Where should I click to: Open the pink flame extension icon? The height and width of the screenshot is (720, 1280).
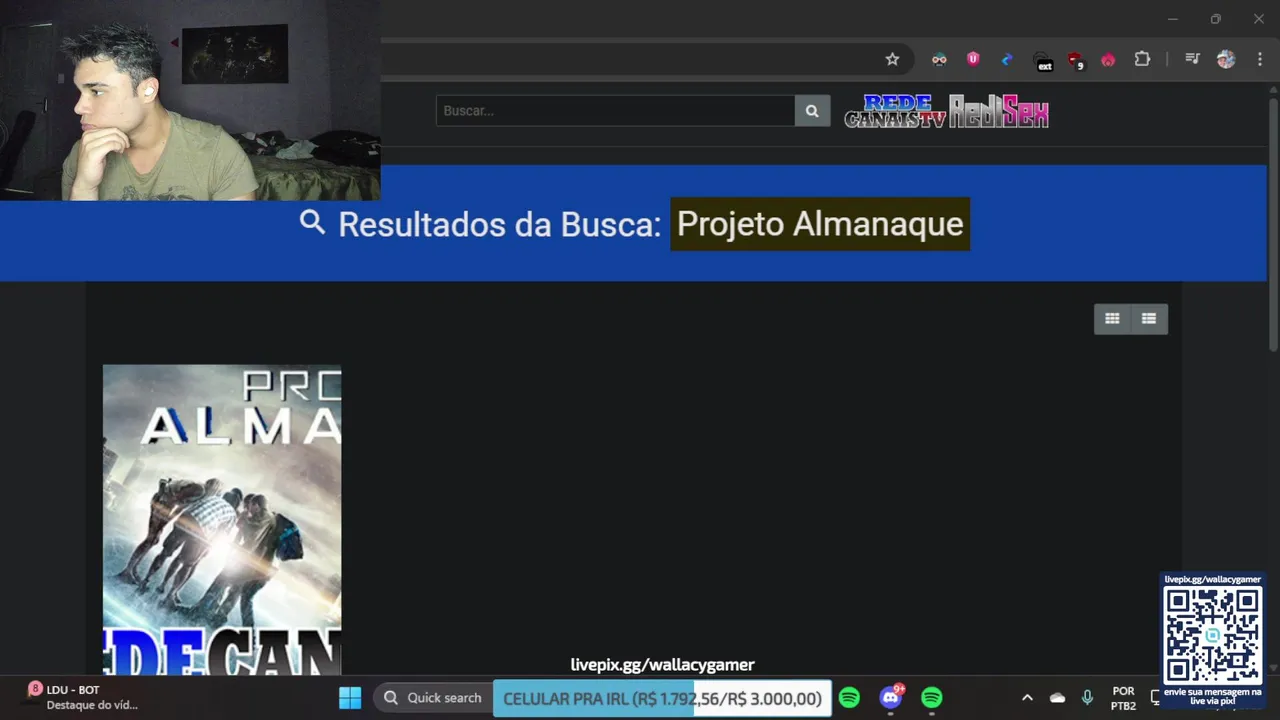[x=1108, y=60]
